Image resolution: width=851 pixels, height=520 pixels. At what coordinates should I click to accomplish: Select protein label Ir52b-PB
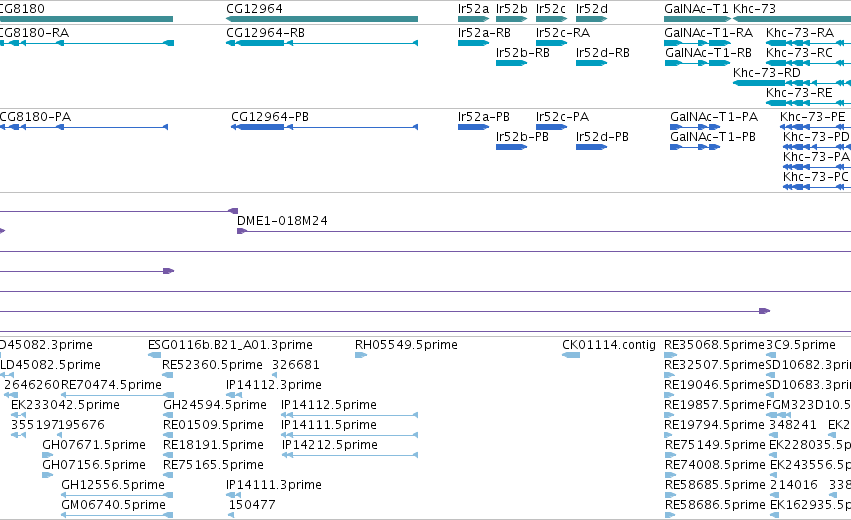coord(522,137)
